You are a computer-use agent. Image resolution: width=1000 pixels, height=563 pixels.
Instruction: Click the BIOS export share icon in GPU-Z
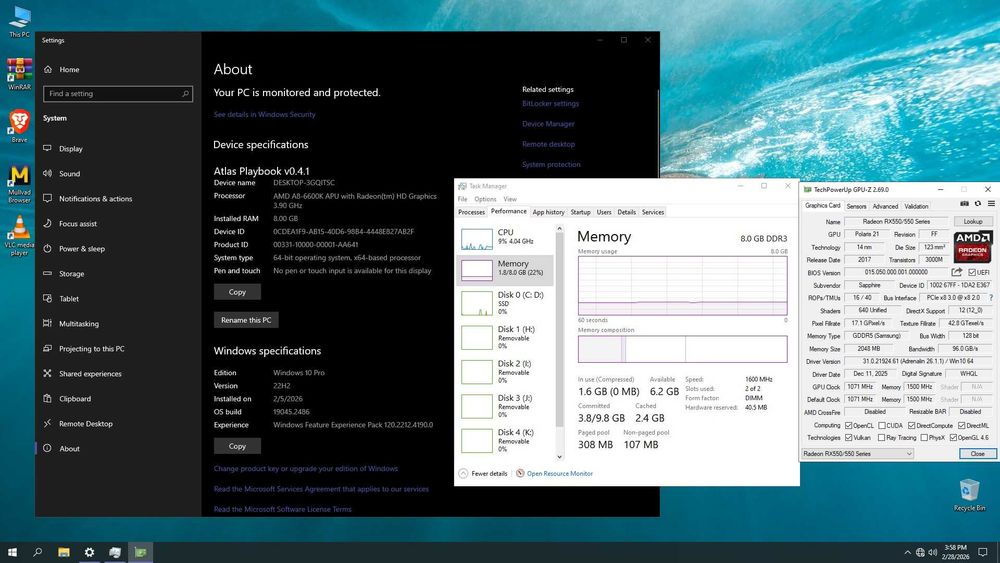(x=956, y=272)
